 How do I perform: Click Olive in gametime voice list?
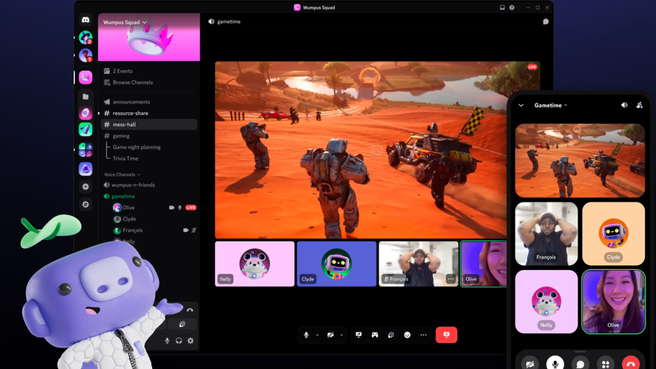pyautogui.click(x=124, y=208)
